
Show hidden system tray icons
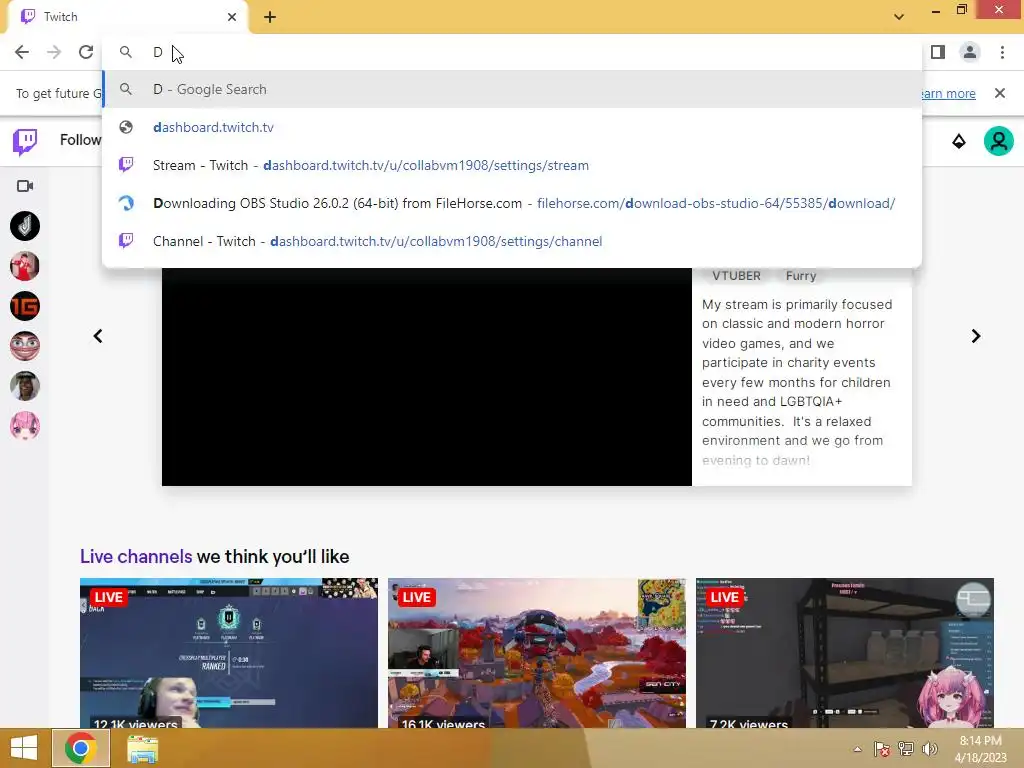(857, 749)
